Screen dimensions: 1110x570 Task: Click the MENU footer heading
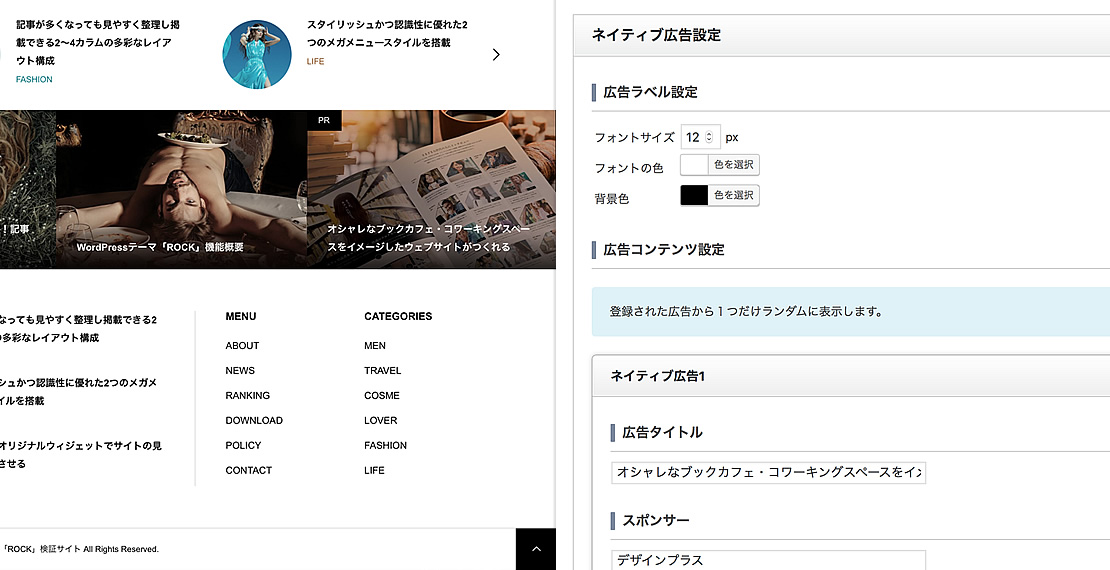coord(241,317)
